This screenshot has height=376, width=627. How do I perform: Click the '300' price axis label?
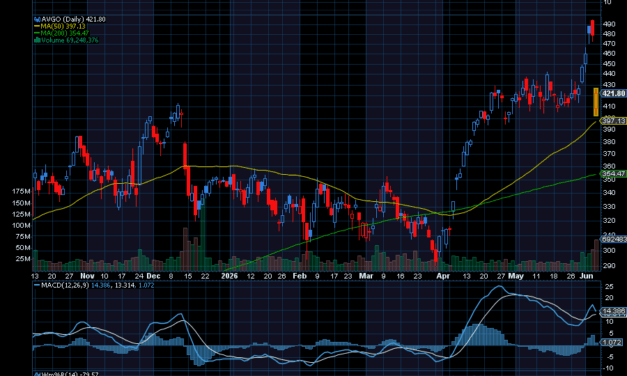click(609, 250)
